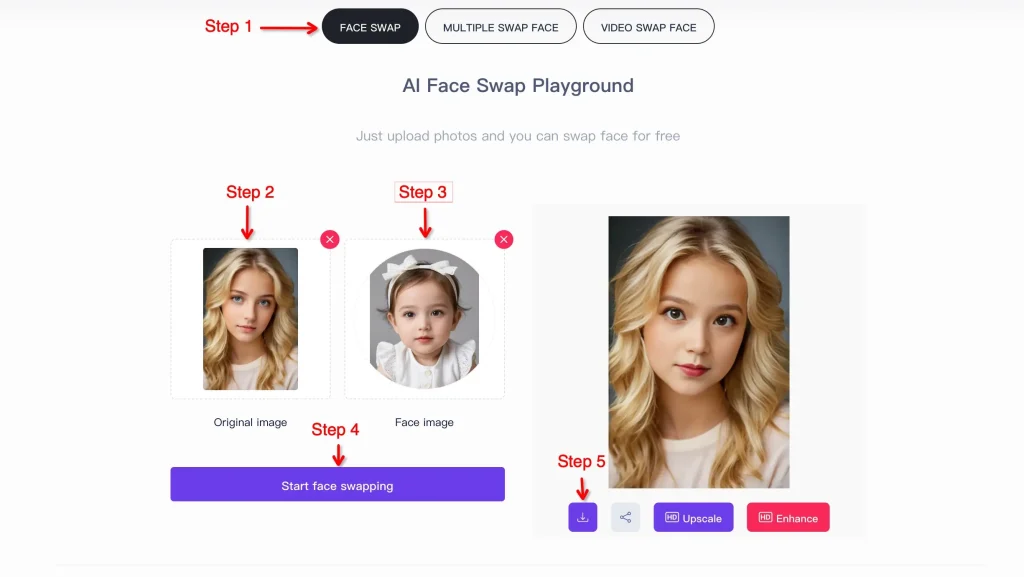Click the 'Face image' caption

[424, 422]
